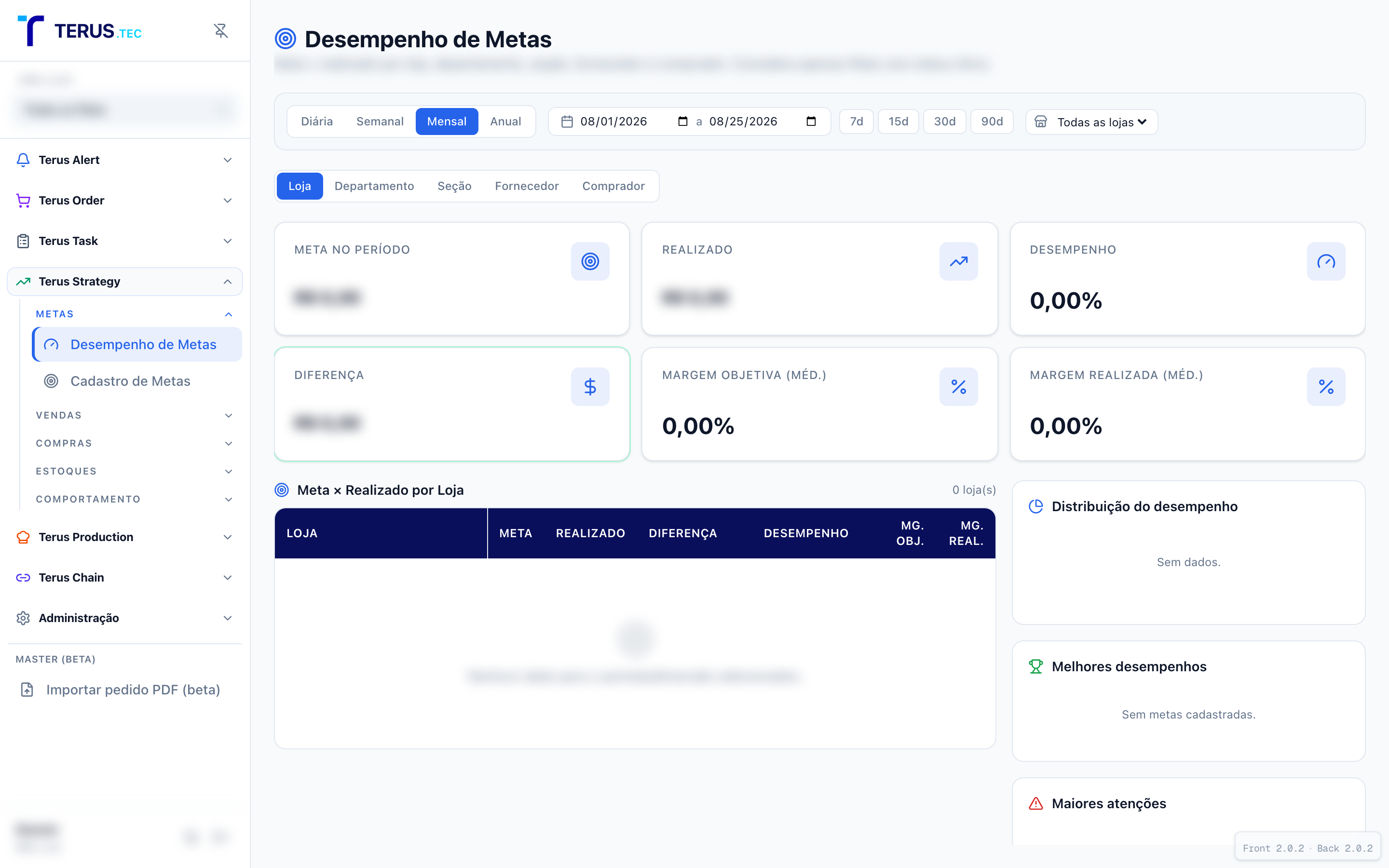
Task: Click the 7d quick range button
Action: click(857, 122)
